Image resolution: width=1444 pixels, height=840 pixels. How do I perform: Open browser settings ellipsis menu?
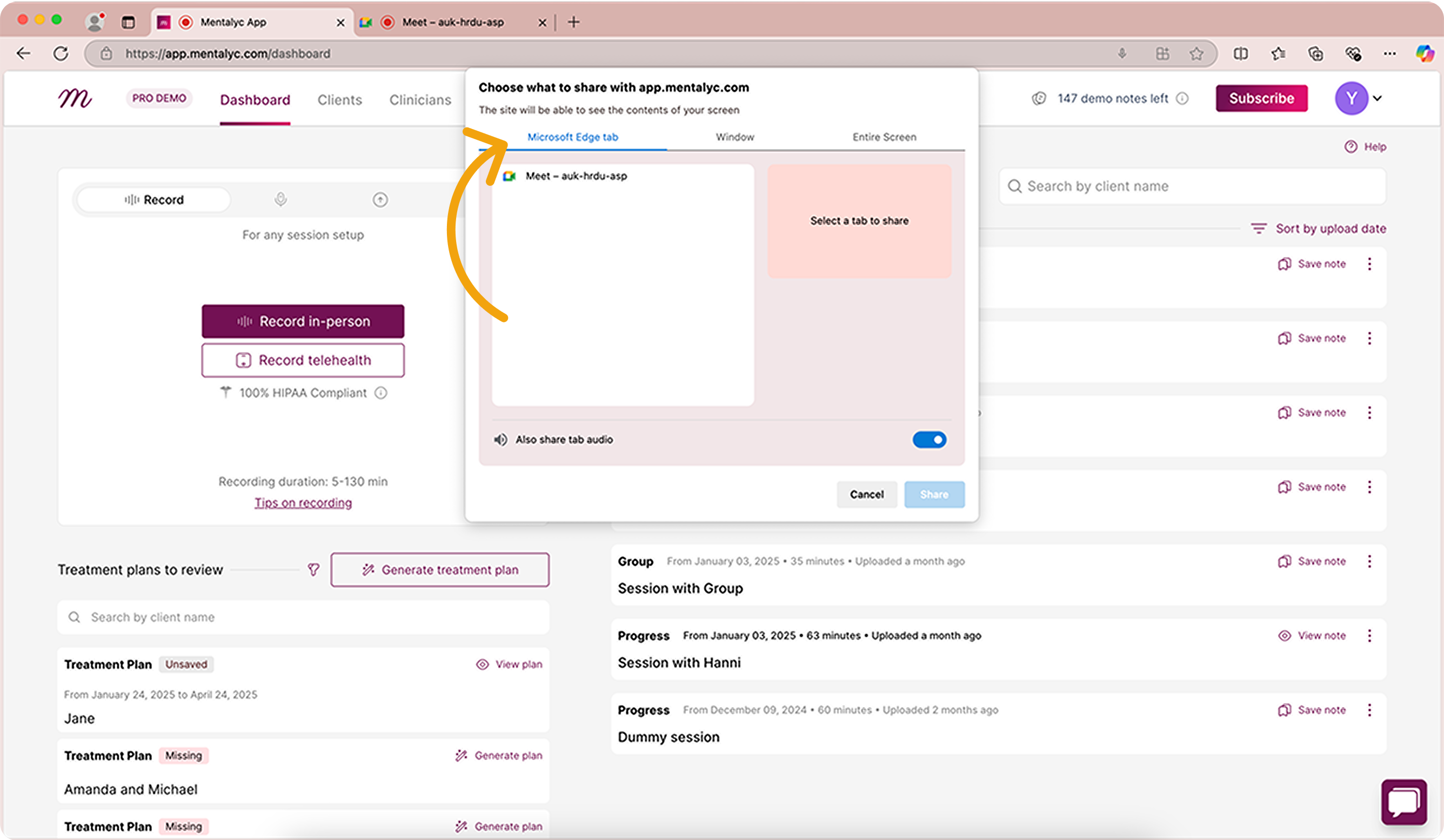coord(1389,54)
